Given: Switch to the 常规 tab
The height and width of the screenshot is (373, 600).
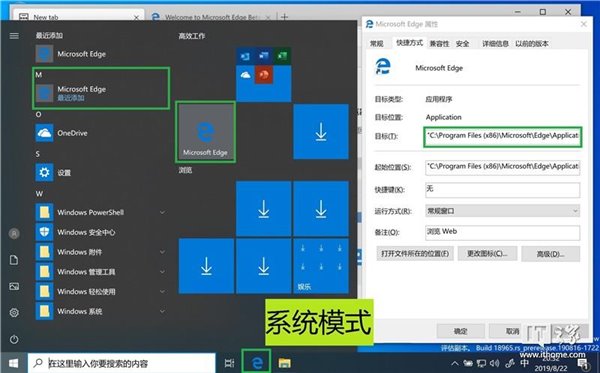Looking at the screenshot, I should coord(377,44).
